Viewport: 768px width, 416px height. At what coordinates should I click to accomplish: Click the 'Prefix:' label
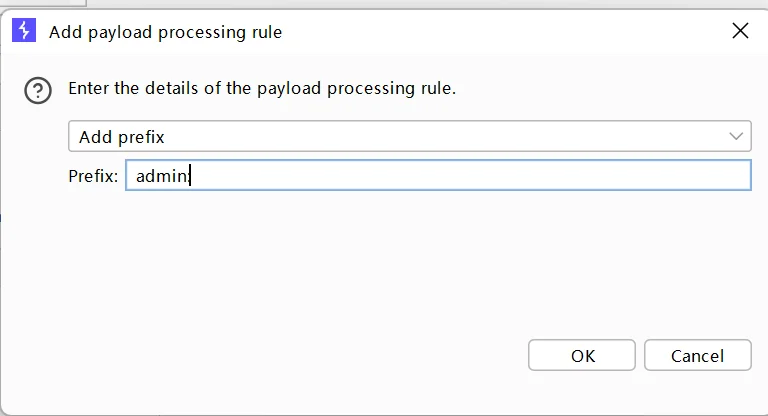point(93,176)
